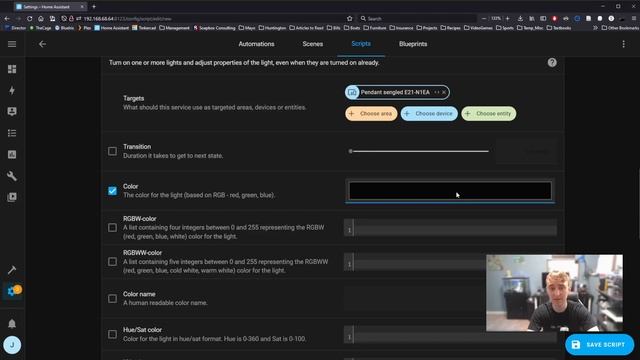Open a new browser tab
The height and width of the screenshot is (360, 640).
click(94, 7)
